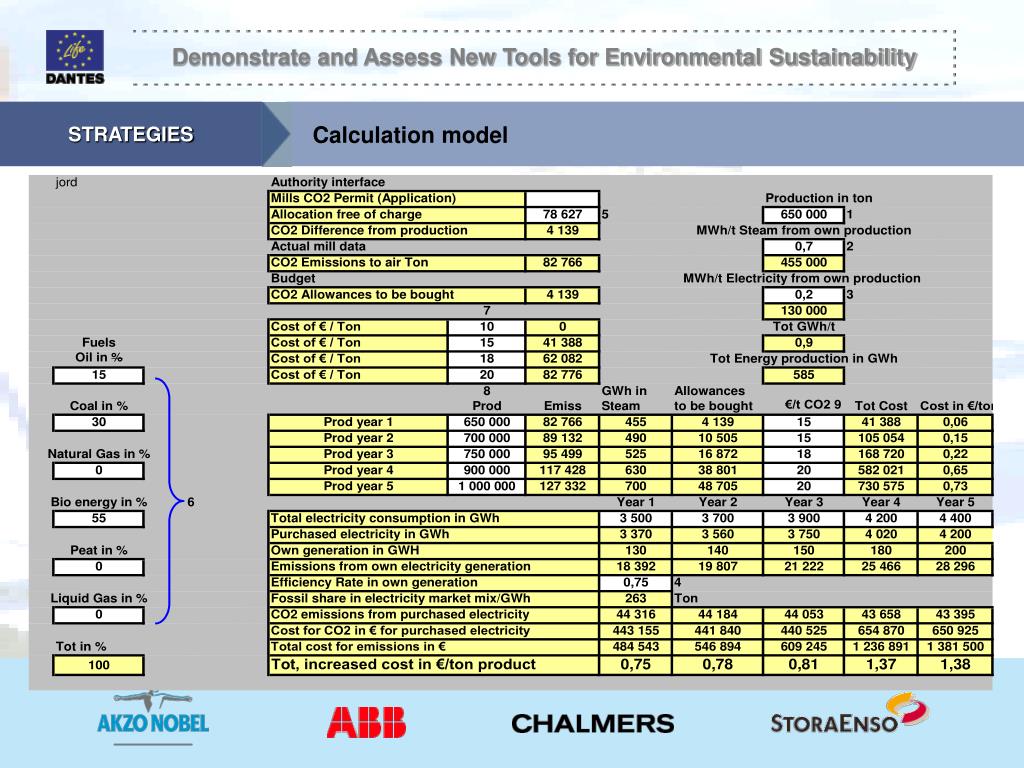Image resolution: width=1024 pixels, height=768 pixels.
Task: Click the Authority interface heading
Action: click(x=328, y=182)
